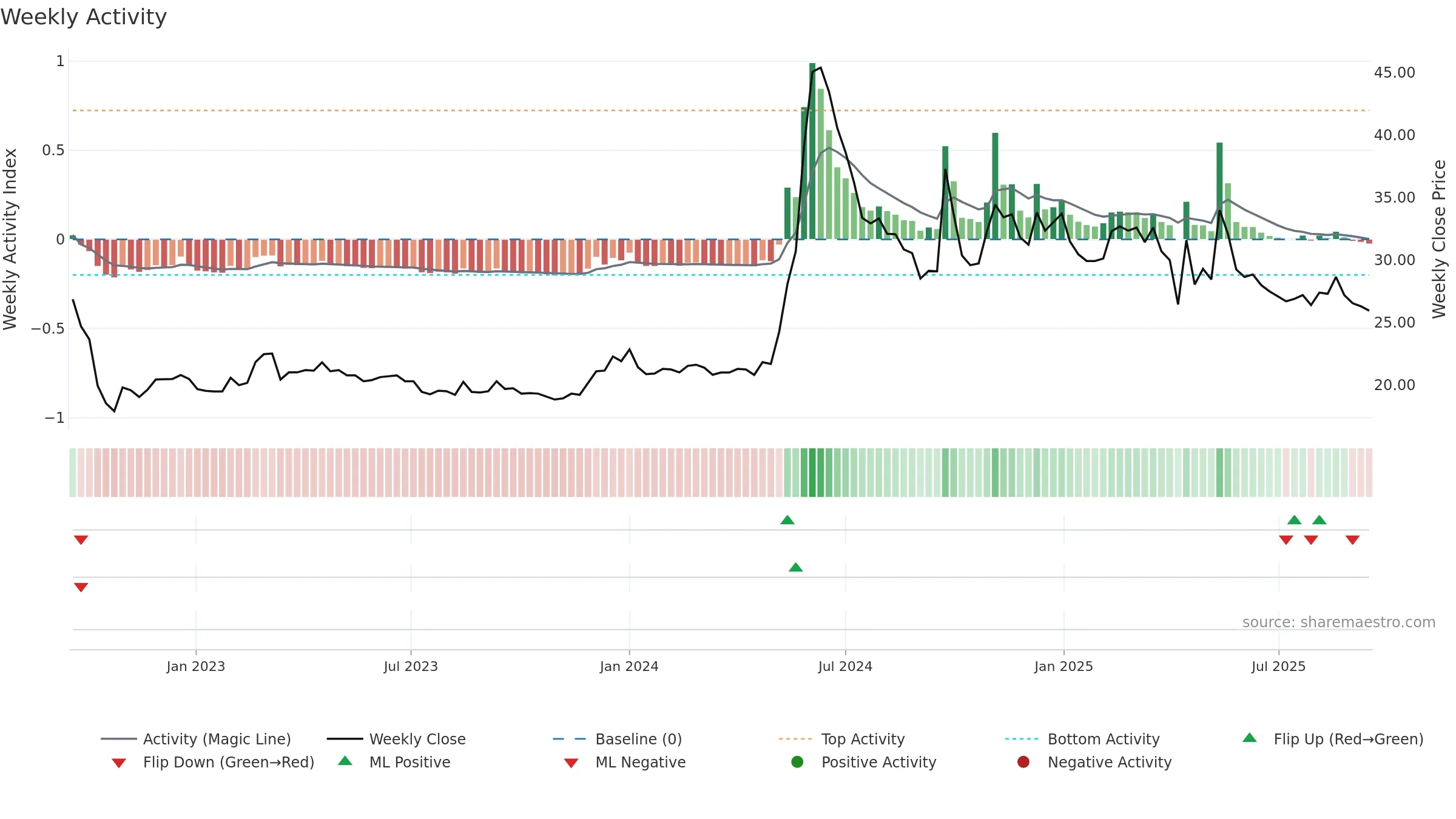Click the Positive Activity green circle icon
Screen dimensions: 1456x819
click(797, 761)
